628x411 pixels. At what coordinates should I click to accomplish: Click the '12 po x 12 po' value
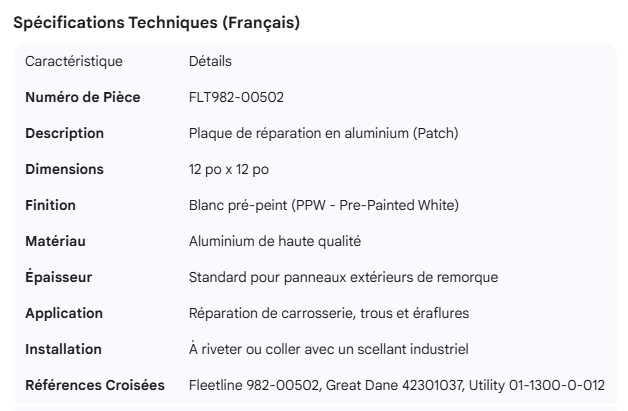(228, 170)
